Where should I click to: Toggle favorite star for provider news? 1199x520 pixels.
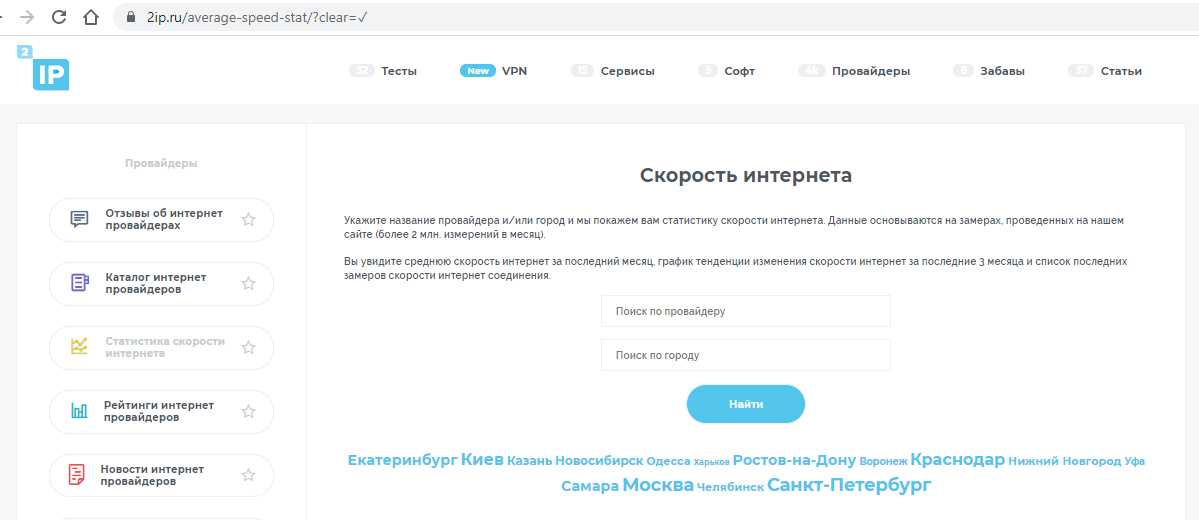(249, 475)
